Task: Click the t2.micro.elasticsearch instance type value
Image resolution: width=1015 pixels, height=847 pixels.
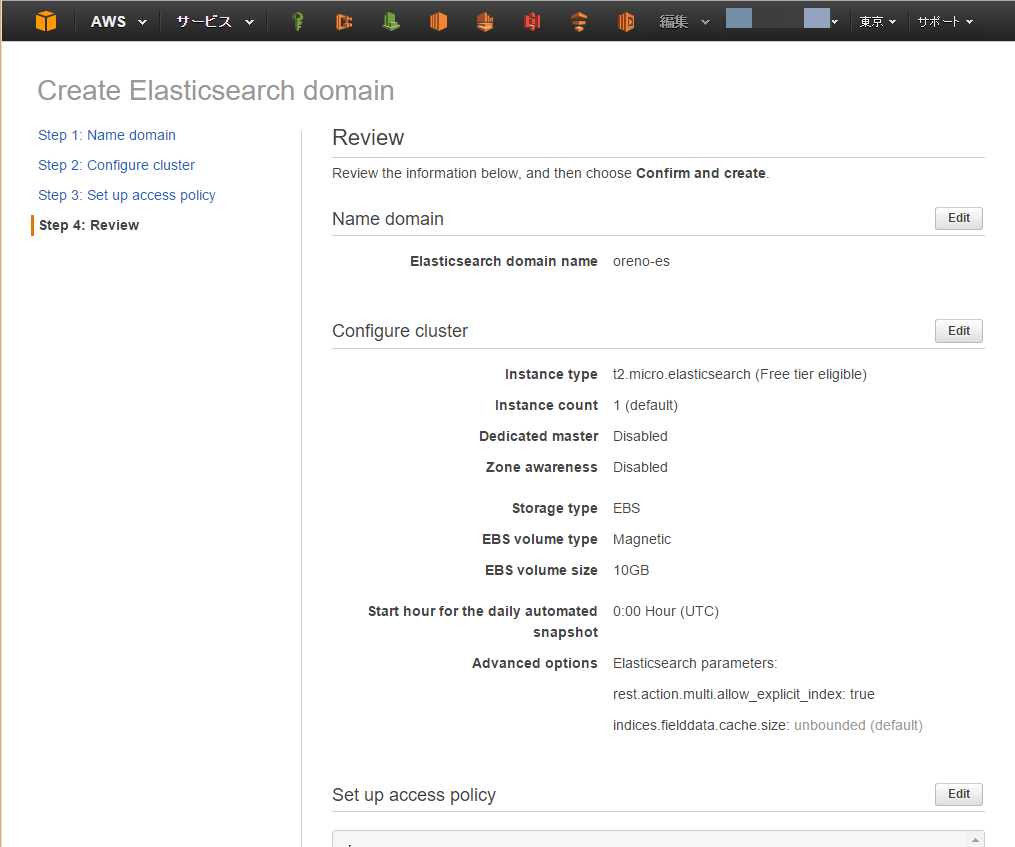Action: point(740,374)
